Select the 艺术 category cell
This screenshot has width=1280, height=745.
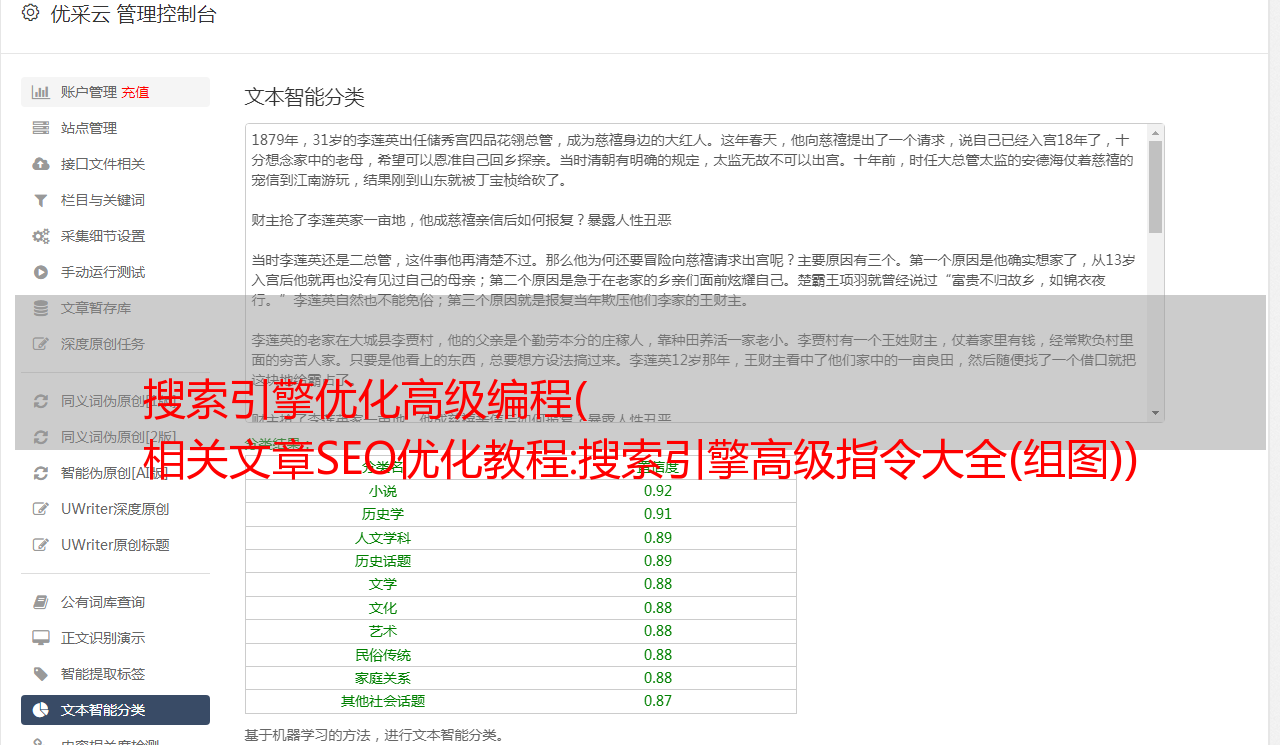pos(383,631)
